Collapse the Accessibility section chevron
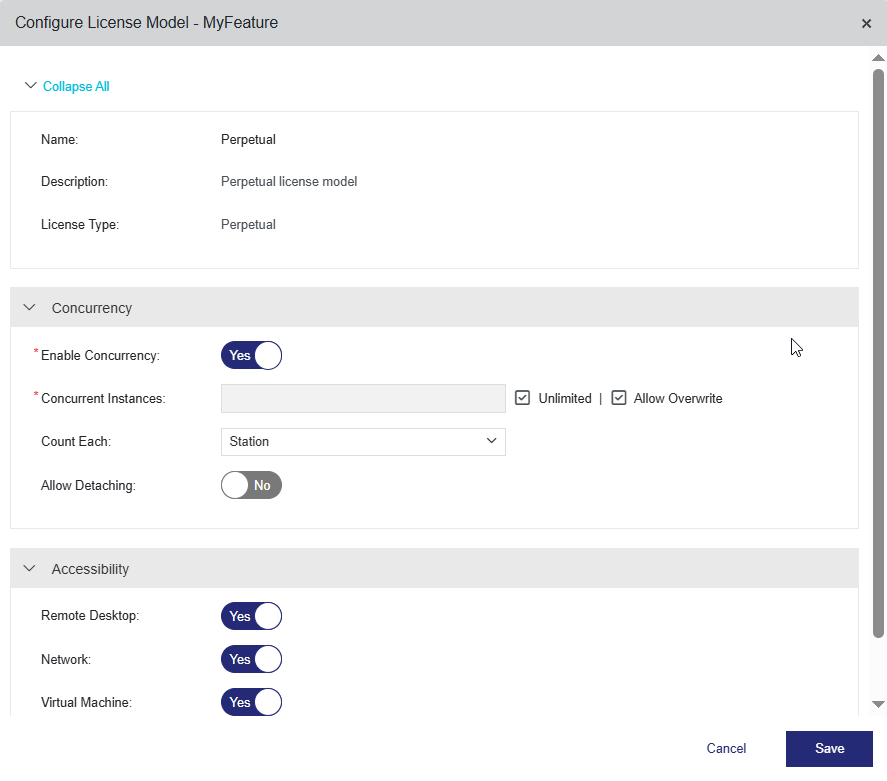This screenshot has width=887, height=781. coord(29,569)
